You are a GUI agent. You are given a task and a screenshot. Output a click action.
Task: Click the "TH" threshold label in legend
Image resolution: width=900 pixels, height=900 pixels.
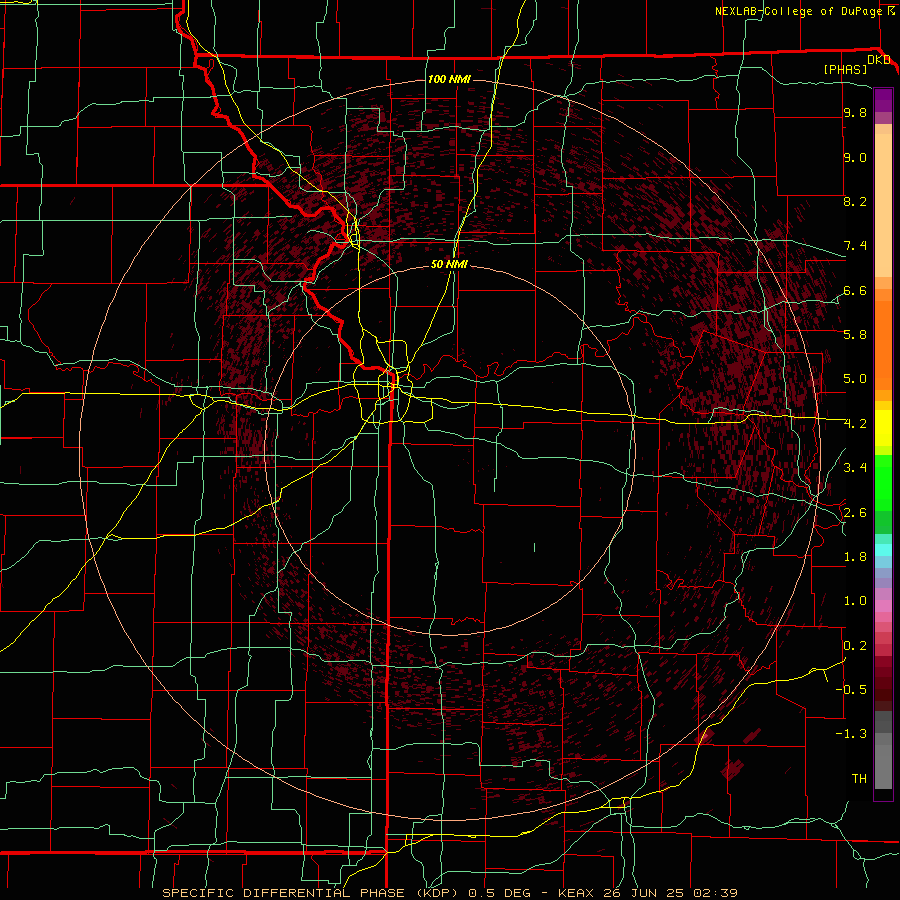(x=859, y=778)
